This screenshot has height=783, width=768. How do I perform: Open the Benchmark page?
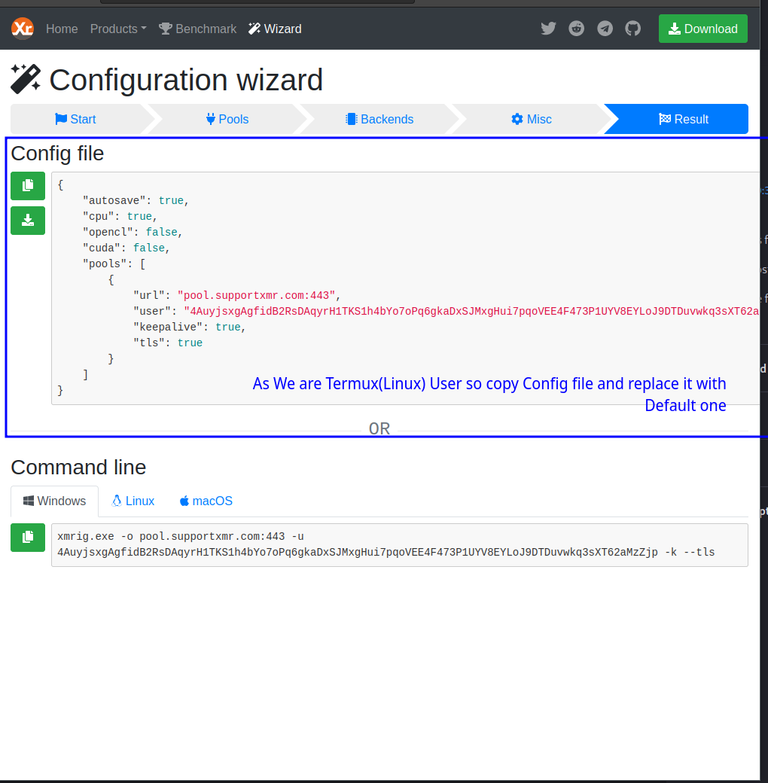coord(198,29)
